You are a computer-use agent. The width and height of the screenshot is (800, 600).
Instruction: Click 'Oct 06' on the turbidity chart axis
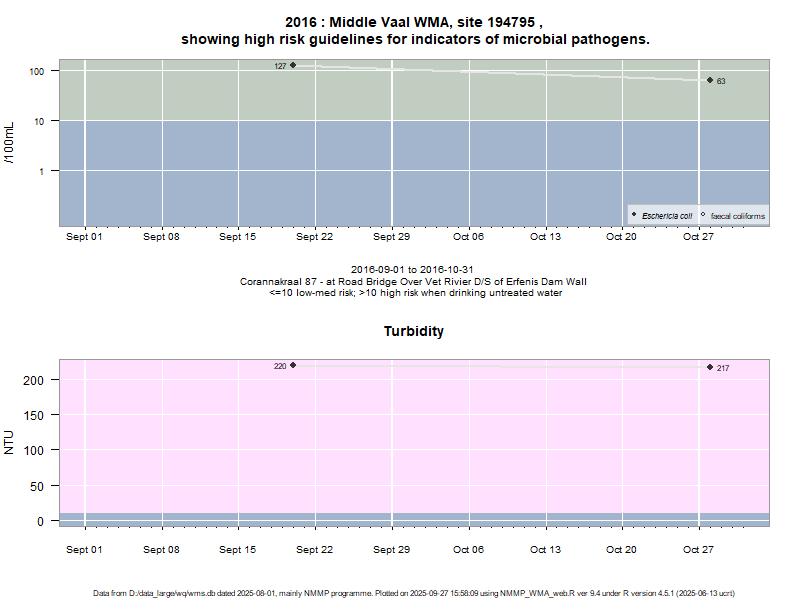tap(468, 549)
